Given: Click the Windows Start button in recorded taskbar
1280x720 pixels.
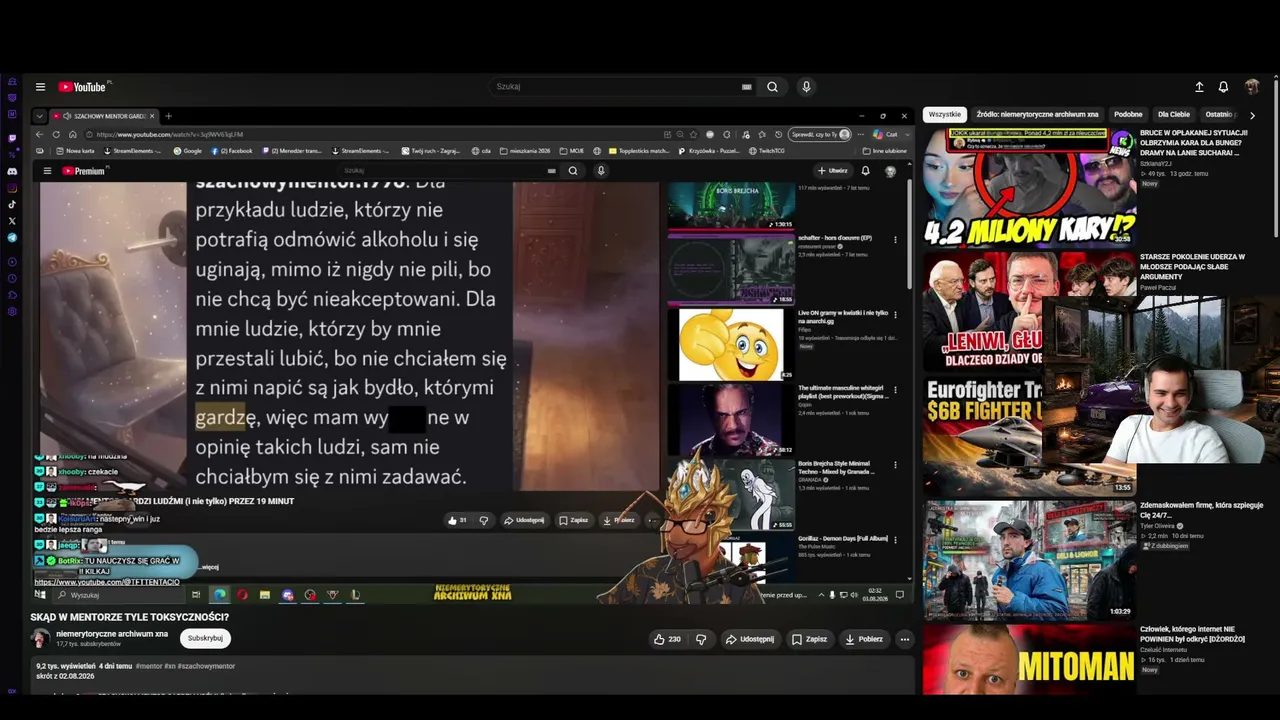Looking at the screenshot, I should point(40,595).
